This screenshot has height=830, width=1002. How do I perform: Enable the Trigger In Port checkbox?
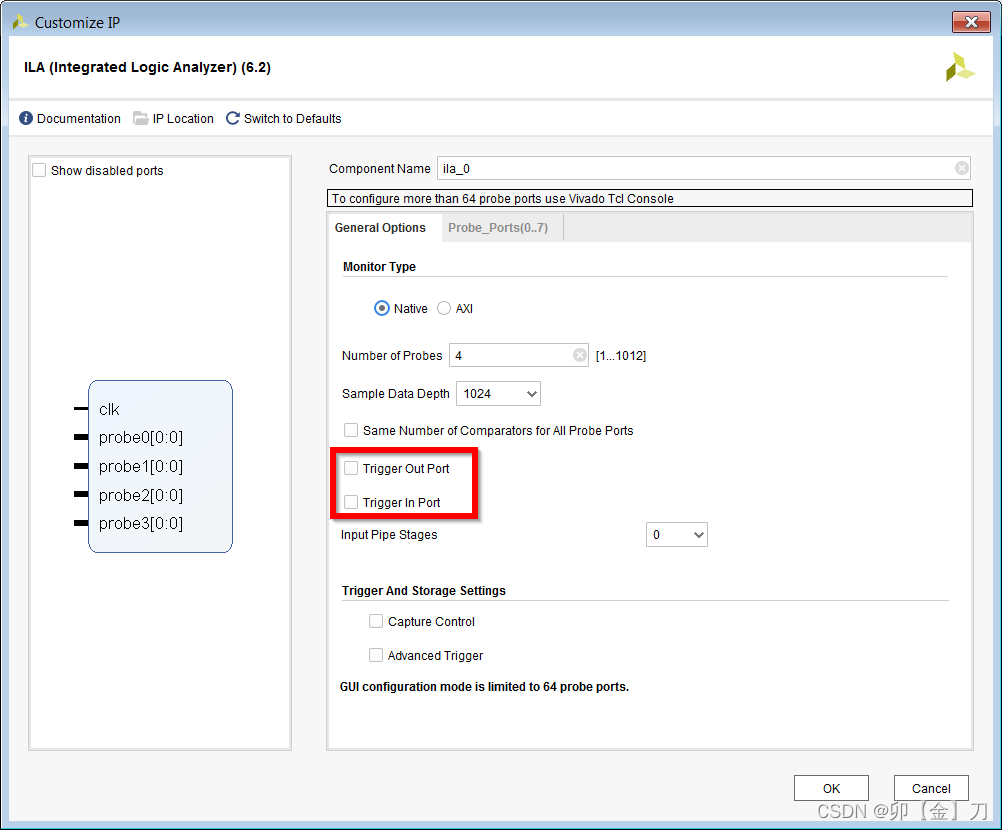(351, 502)
